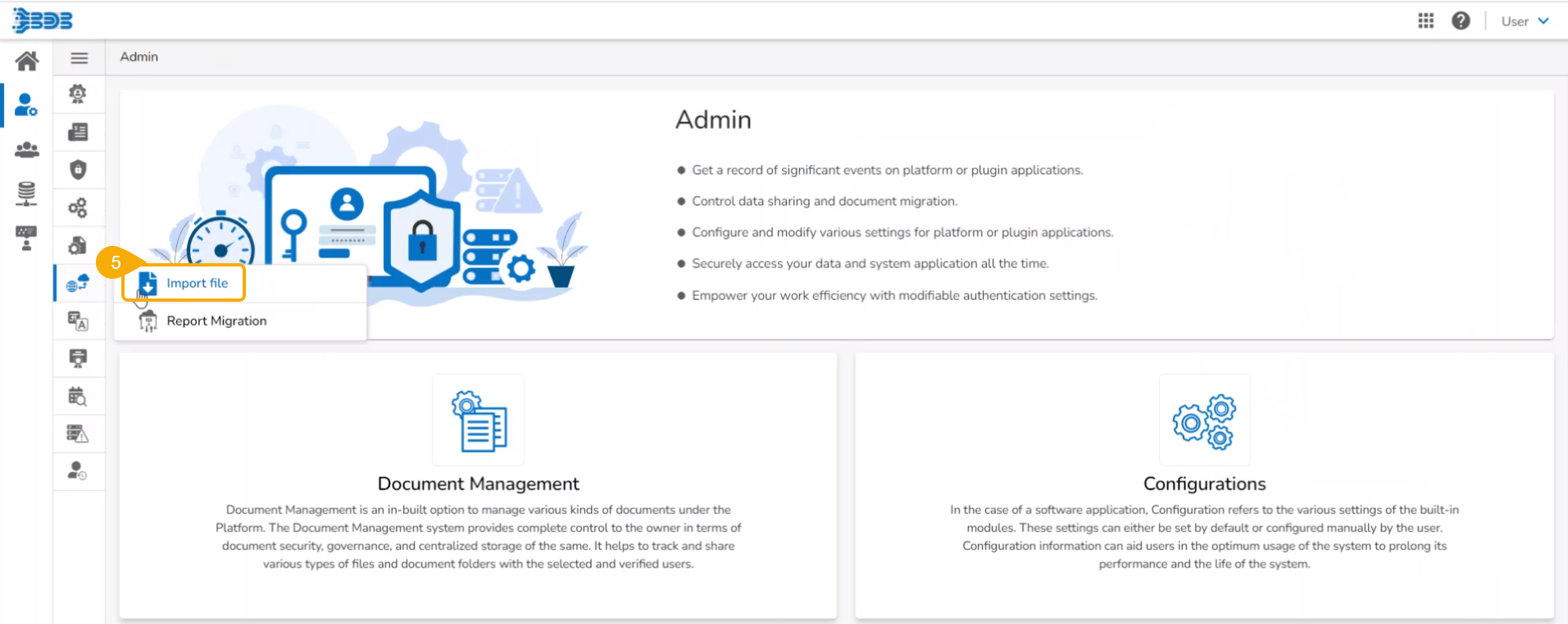Open the Document Management card title
Image resolution: width=1568 pixels, height=624 pixels.
(479, 484)
